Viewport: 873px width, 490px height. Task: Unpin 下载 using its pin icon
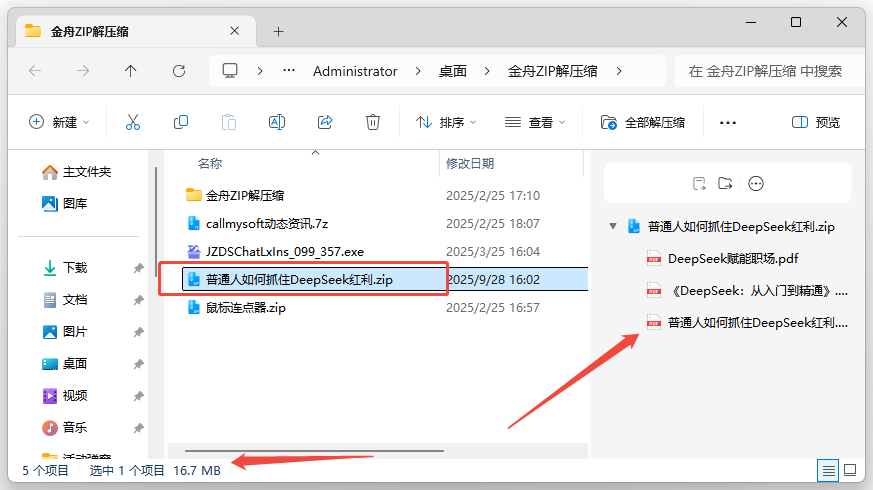[x=139, y=268]
